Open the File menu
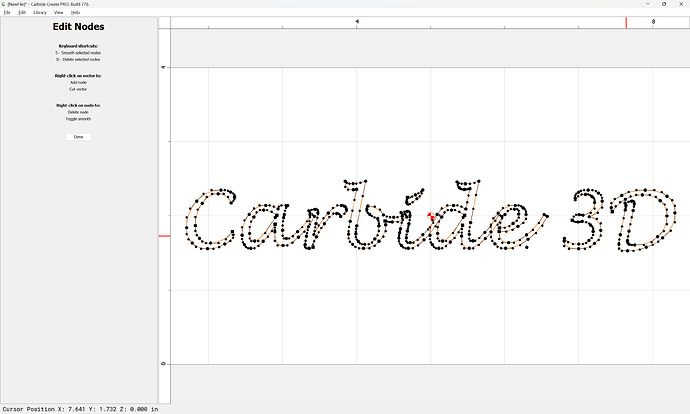 point(7,12)
